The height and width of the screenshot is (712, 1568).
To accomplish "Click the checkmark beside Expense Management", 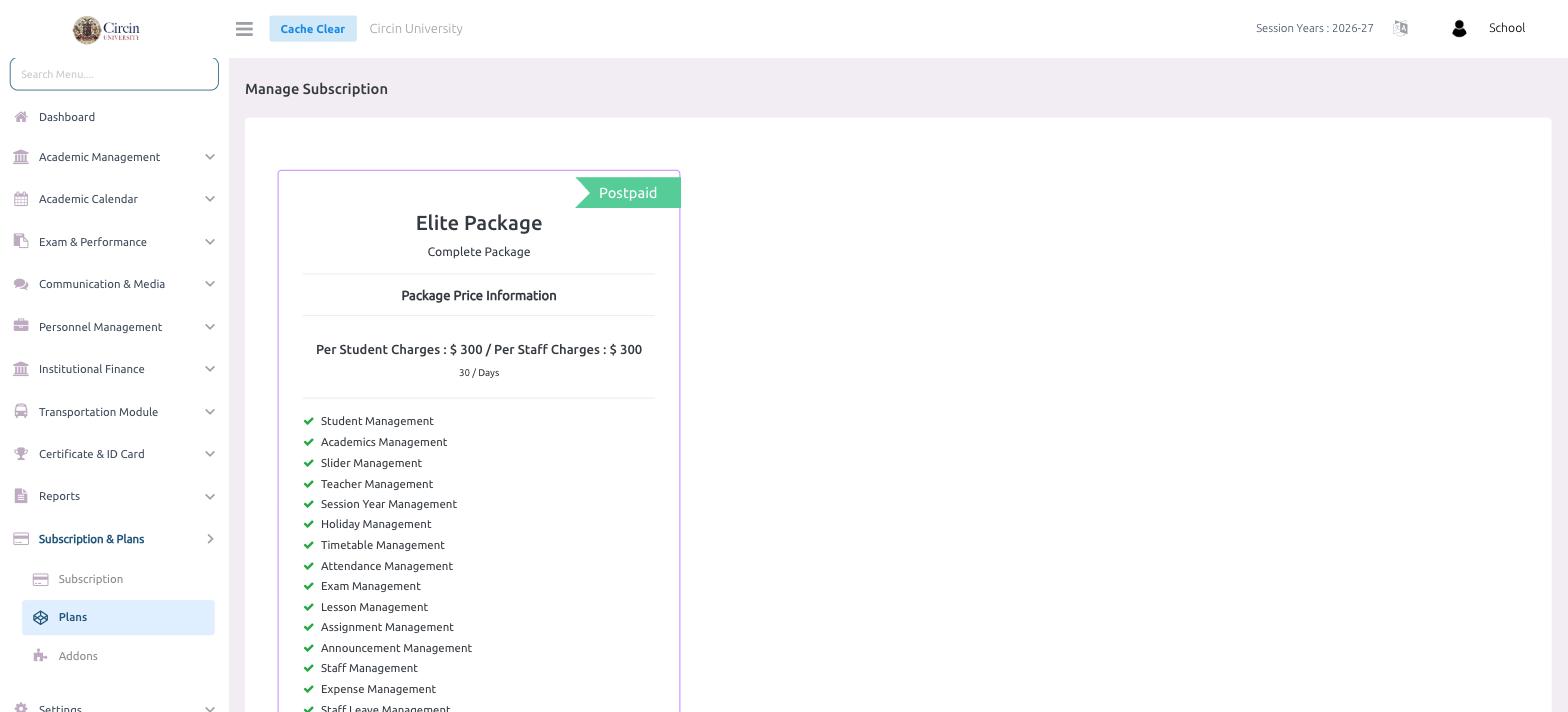I will (x=309, y=689).
